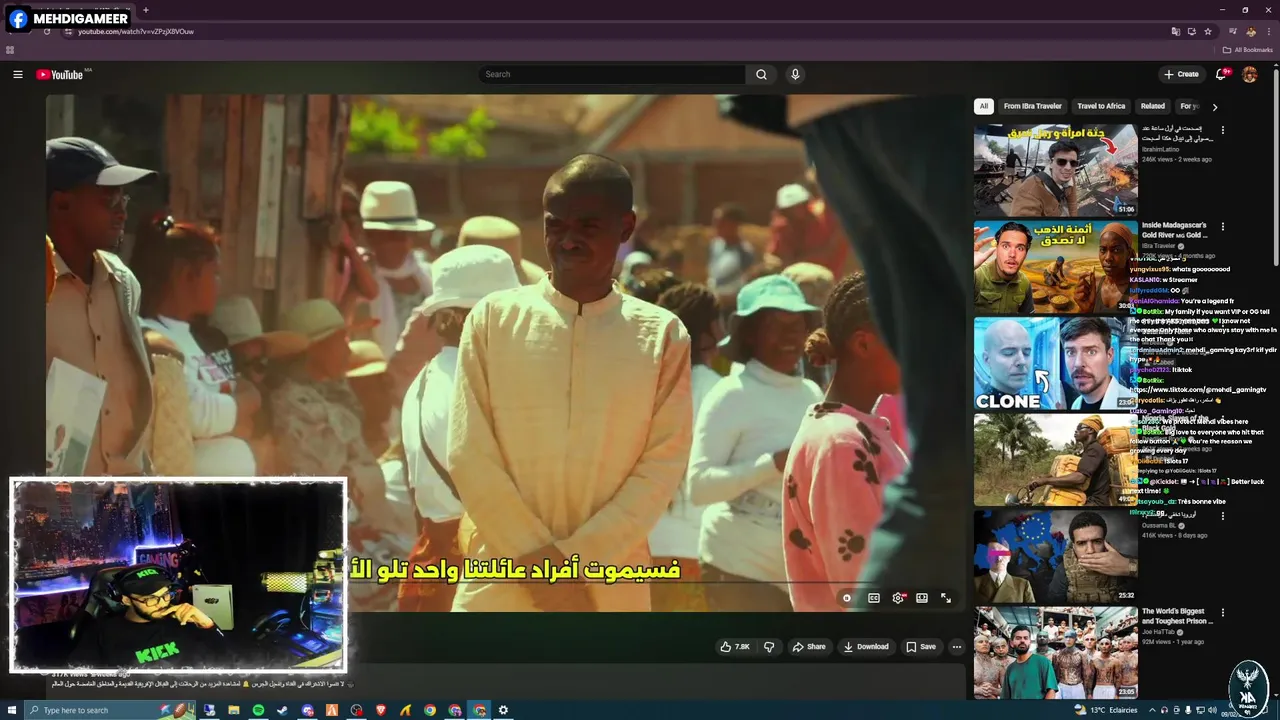Viewport: 1280px width, 720px height.
Task: Open the CLONE video thumbnail
Action: [1055, 363]
